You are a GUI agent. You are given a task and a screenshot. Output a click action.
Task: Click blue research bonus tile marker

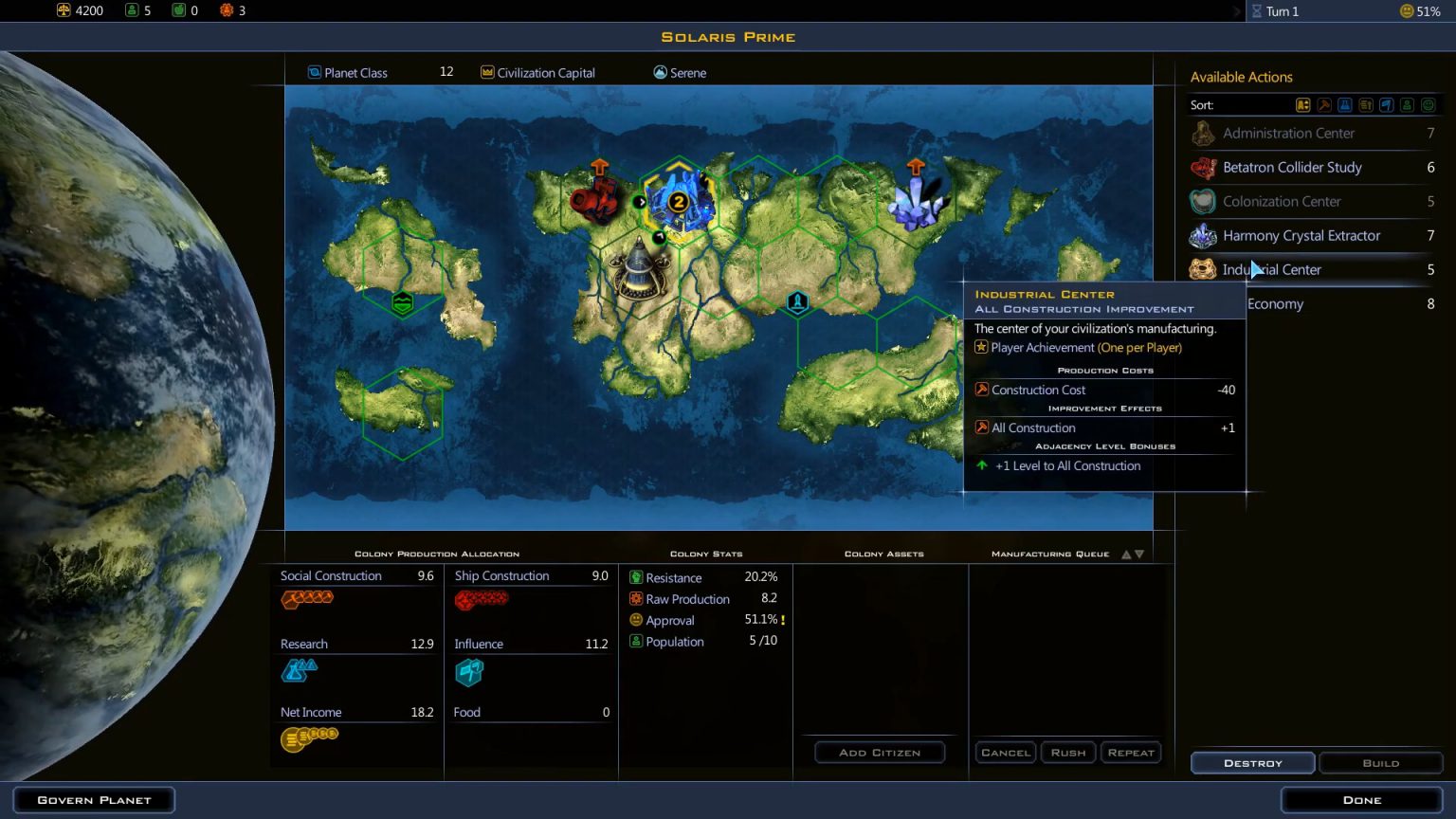click(798, 302)
